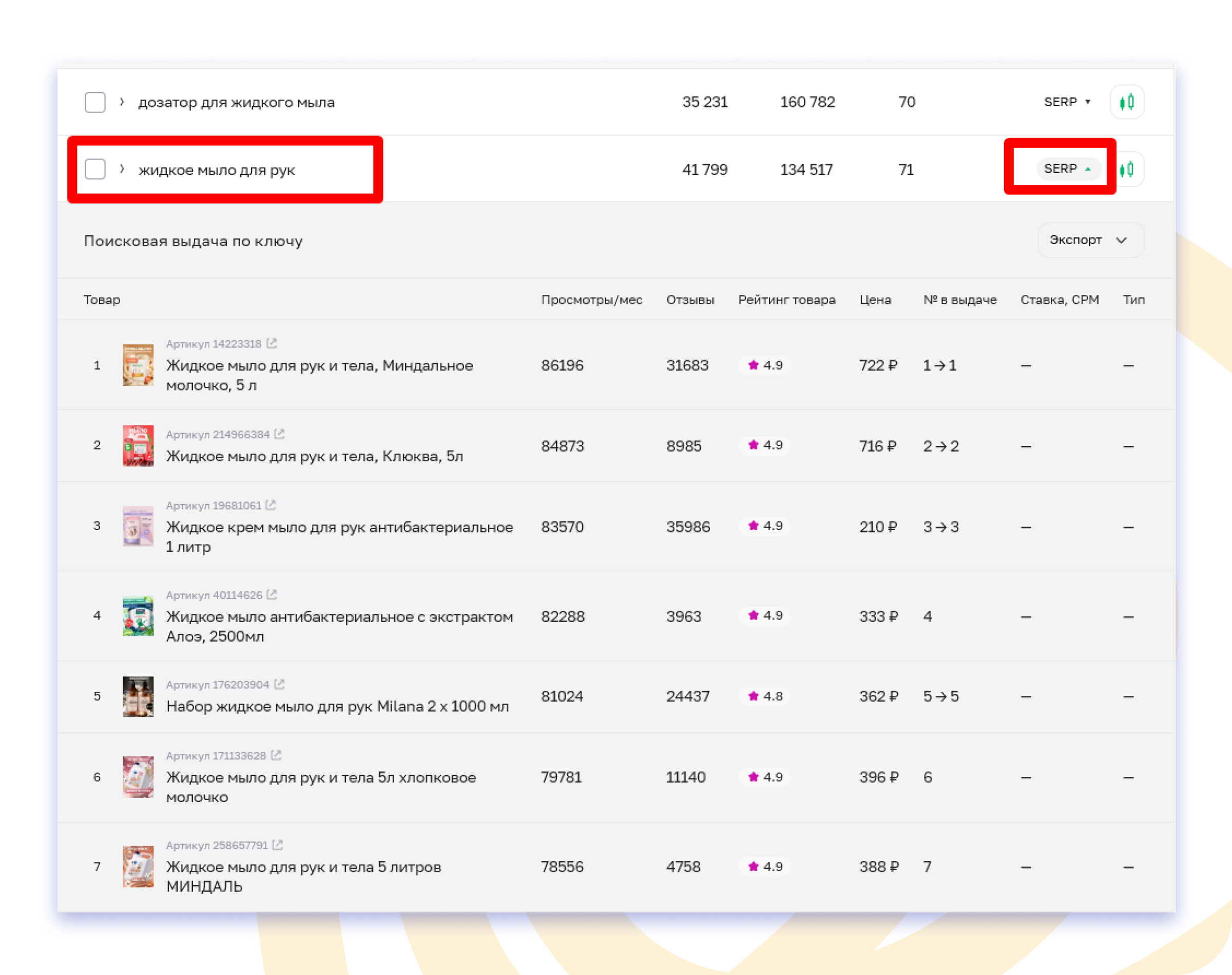
Task: Open chart icon for жидкое мыло для рук
Action: tap(1127, 169)
